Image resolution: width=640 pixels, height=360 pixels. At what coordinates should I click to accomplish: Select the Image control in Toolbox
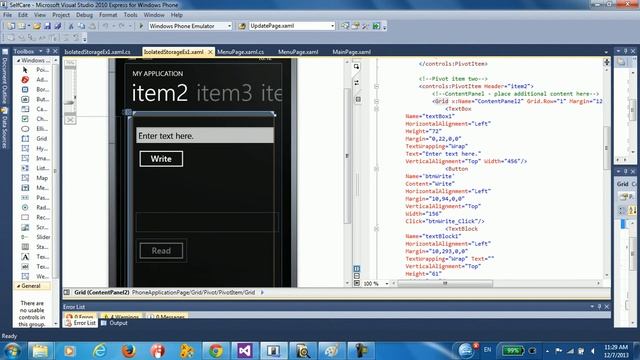tap(36, 158)
